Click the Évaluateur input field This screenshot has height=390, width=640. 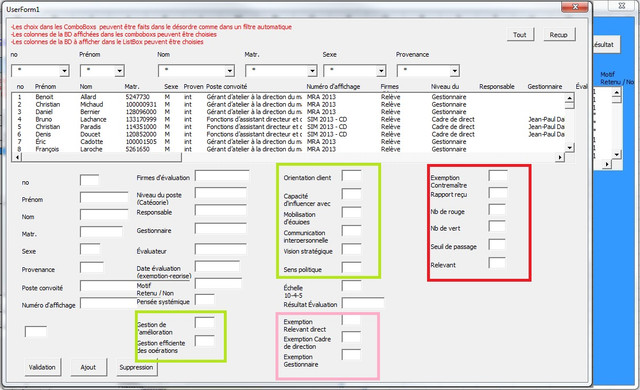click(x=221, y=249)
